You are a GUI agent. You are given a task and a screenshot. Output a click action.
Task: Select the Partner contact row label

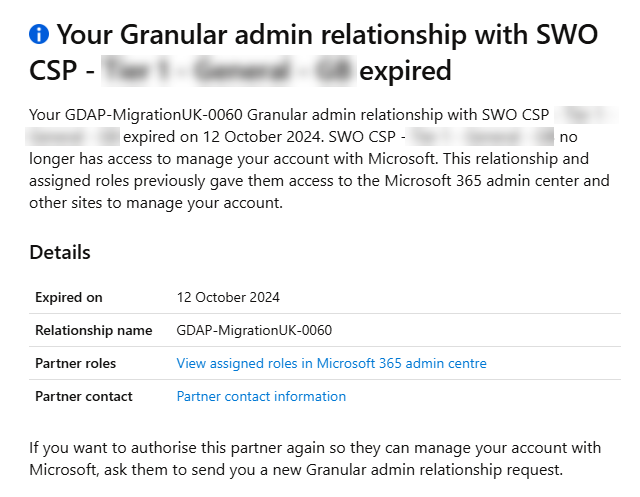point(84,396)
